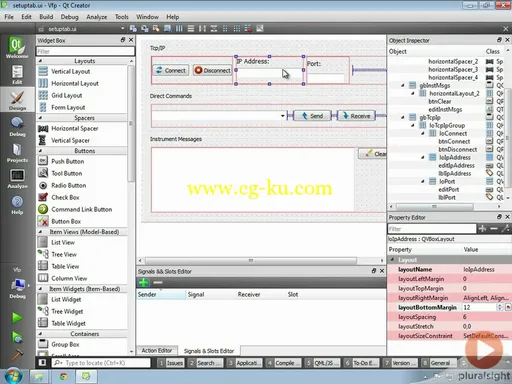This screenshot has width=512, height=384.
Task: Open the Analyze menu
Action: pyautogui.click(x=97, y=17)
